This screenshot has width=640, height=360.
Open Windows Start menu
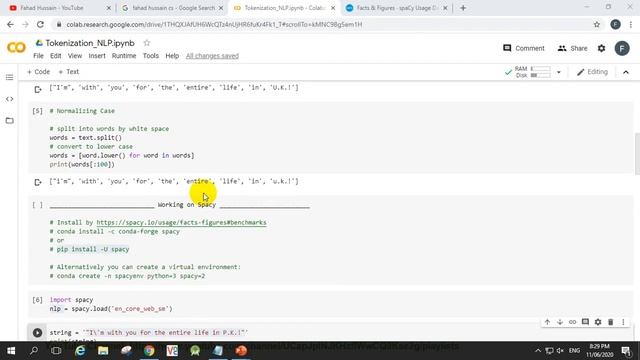[11, 351]
